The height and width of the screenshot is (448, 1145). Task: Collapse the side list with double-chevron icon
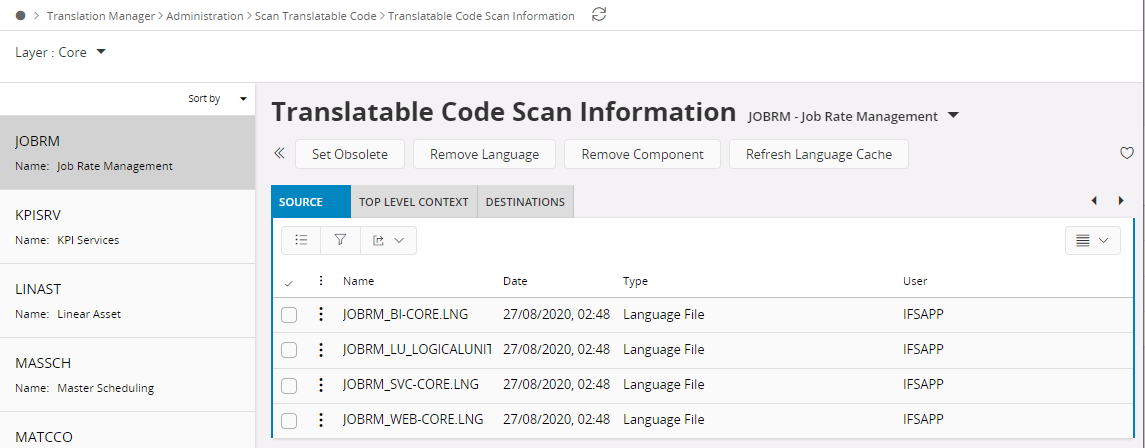point(279,154)
